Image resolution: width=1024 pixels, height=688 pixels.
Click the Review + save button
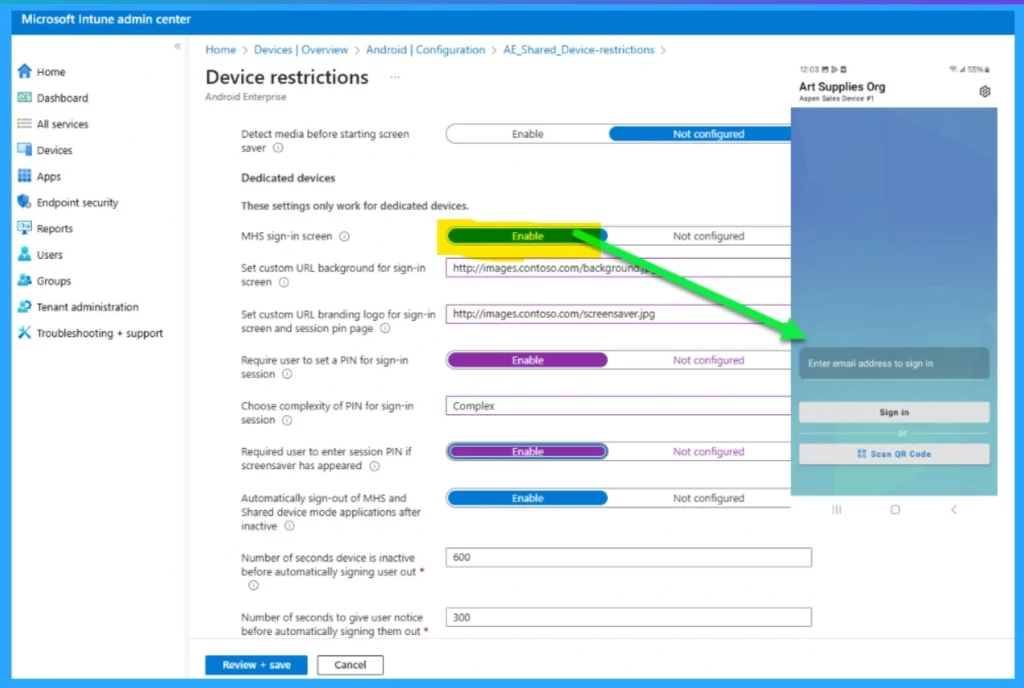coord(256,665)
